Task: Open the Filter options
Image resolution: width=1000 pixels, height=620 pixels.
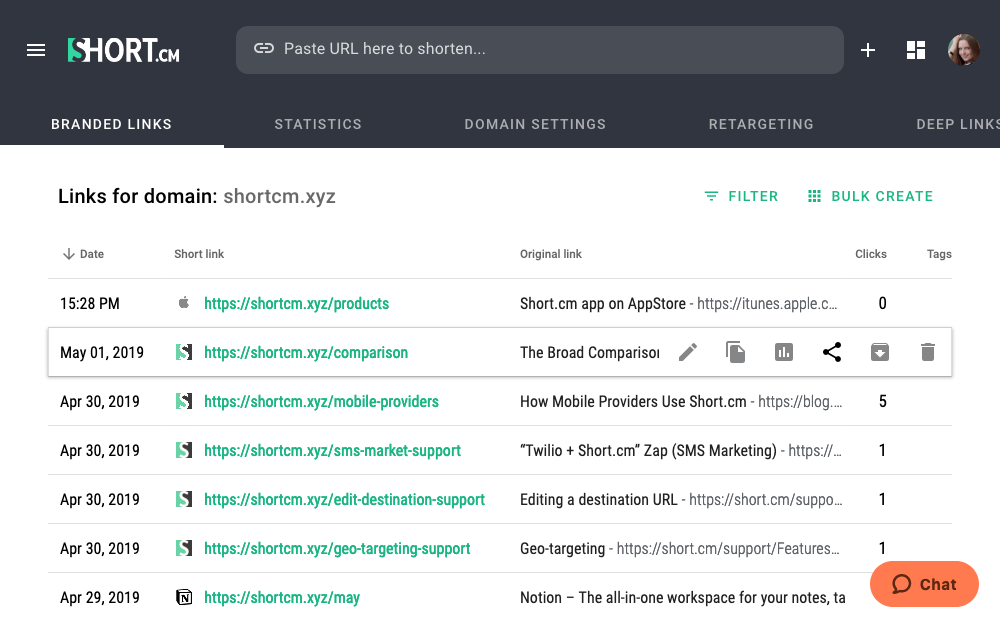Action: pyautogui.click(x=741, y=196)
